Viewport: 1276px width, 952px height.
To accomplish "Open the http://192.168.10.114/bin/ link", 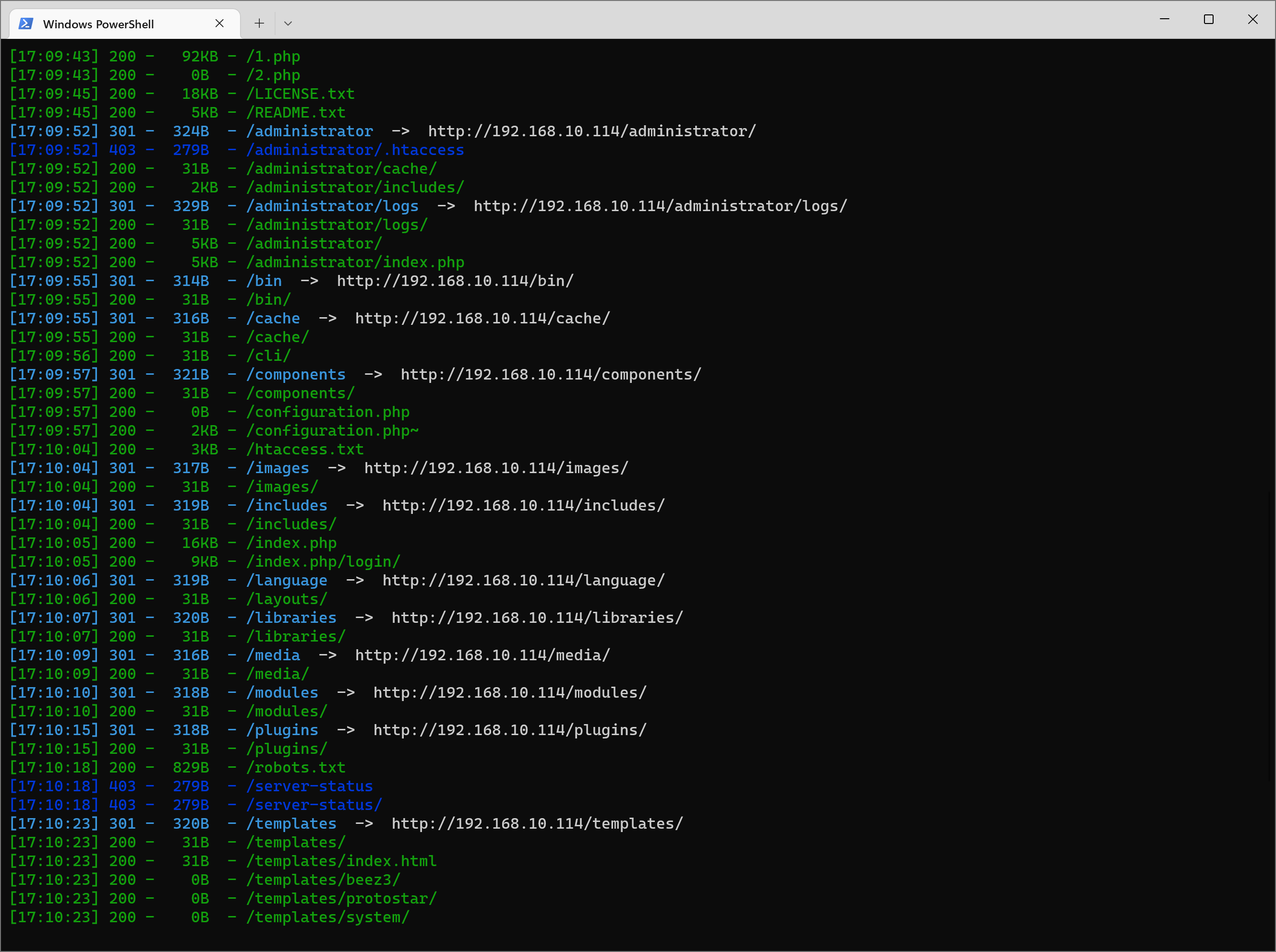I will (454, 281).
